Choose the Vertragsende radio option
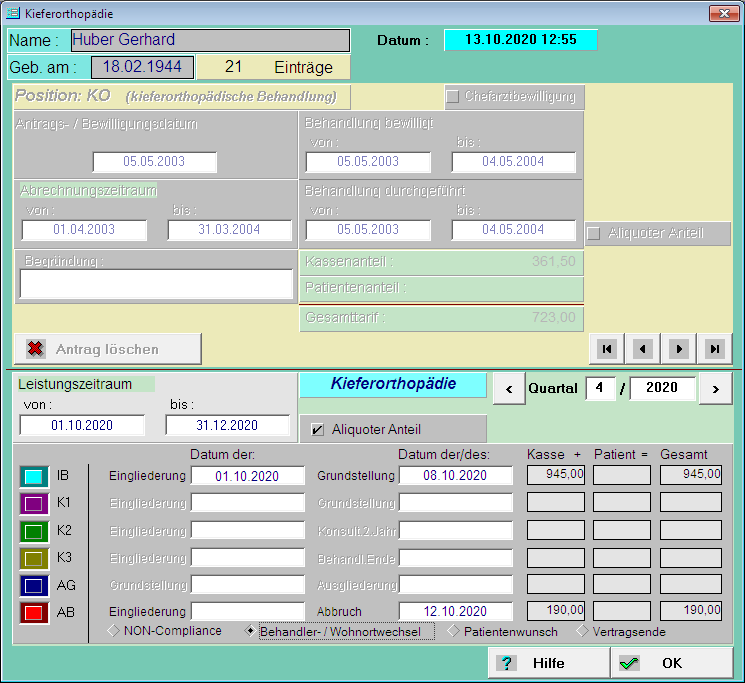 point(583,631)
